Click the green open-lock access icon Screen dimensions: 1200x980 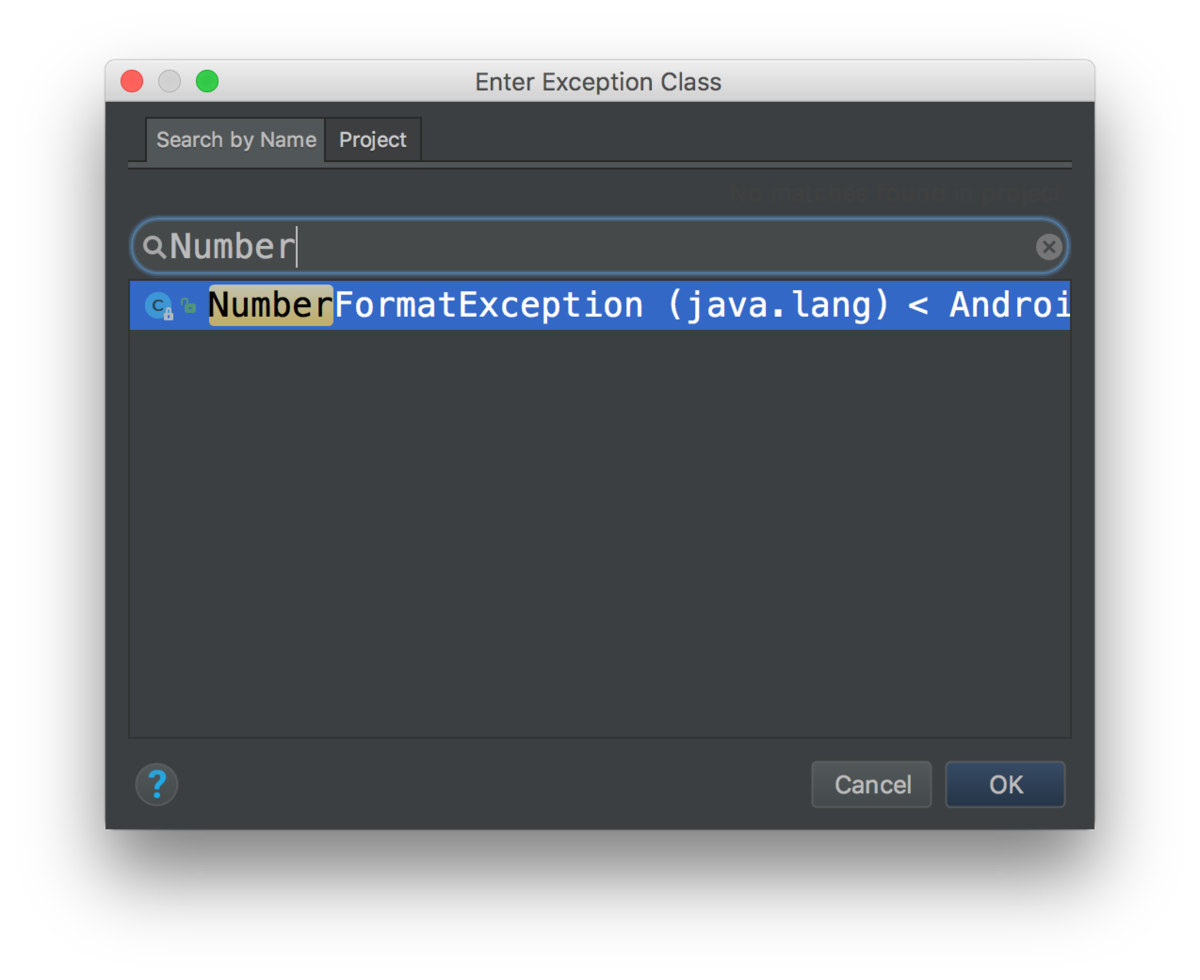tap(189, 305)
